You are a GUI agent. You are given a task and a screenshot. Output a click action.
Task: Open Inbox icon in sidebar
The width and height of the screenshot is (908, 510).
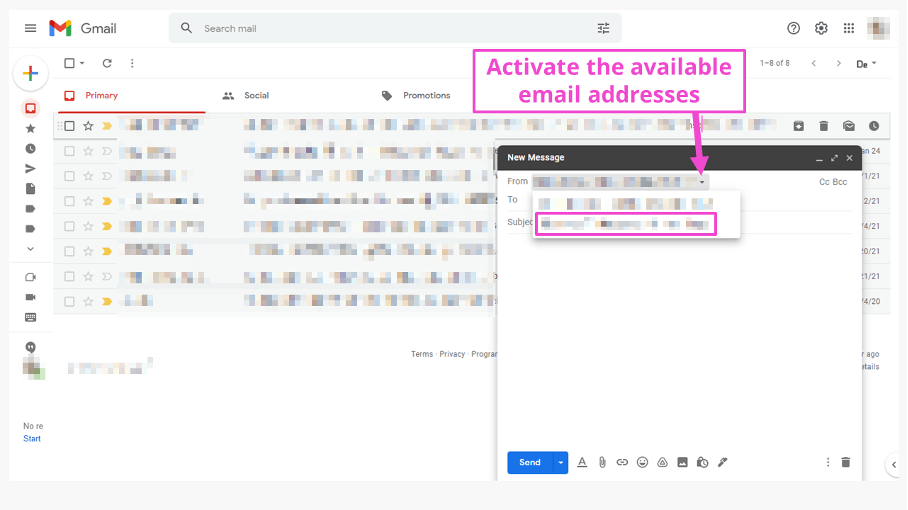pyautogui.click(x=31, y=108)
